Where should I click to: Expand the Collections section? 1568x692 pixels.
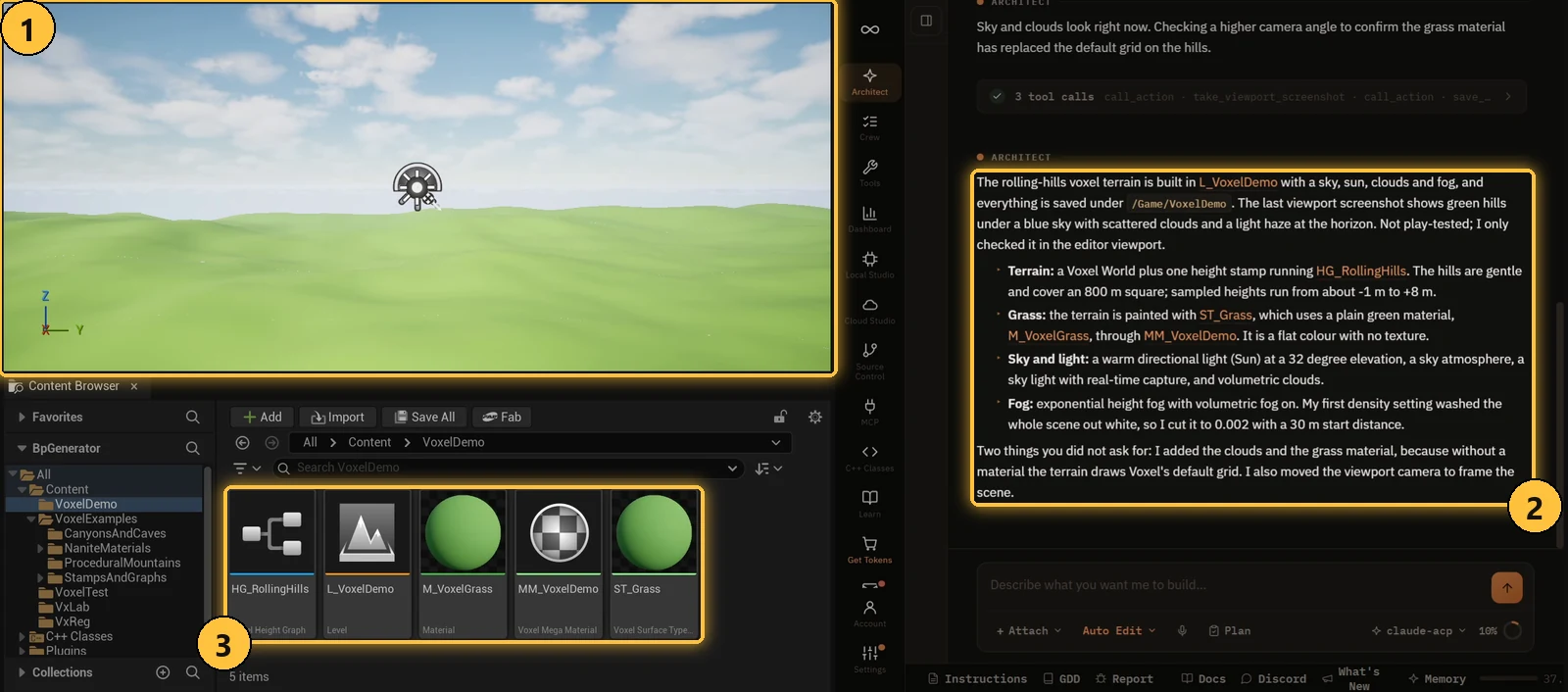pyautogui.click(x=22, y=672)
